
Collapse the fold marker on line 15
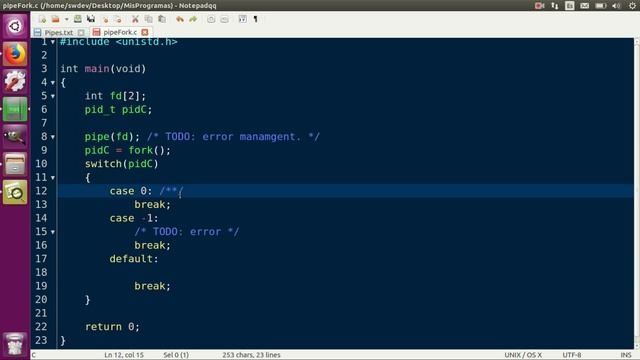point(53,232)
